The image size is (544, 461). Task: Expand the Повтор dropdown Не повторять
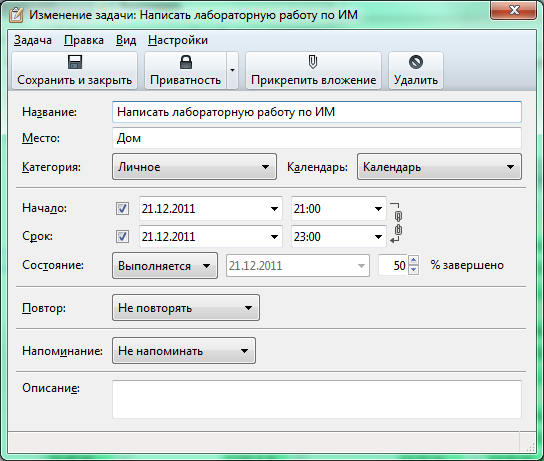point(186,308)
